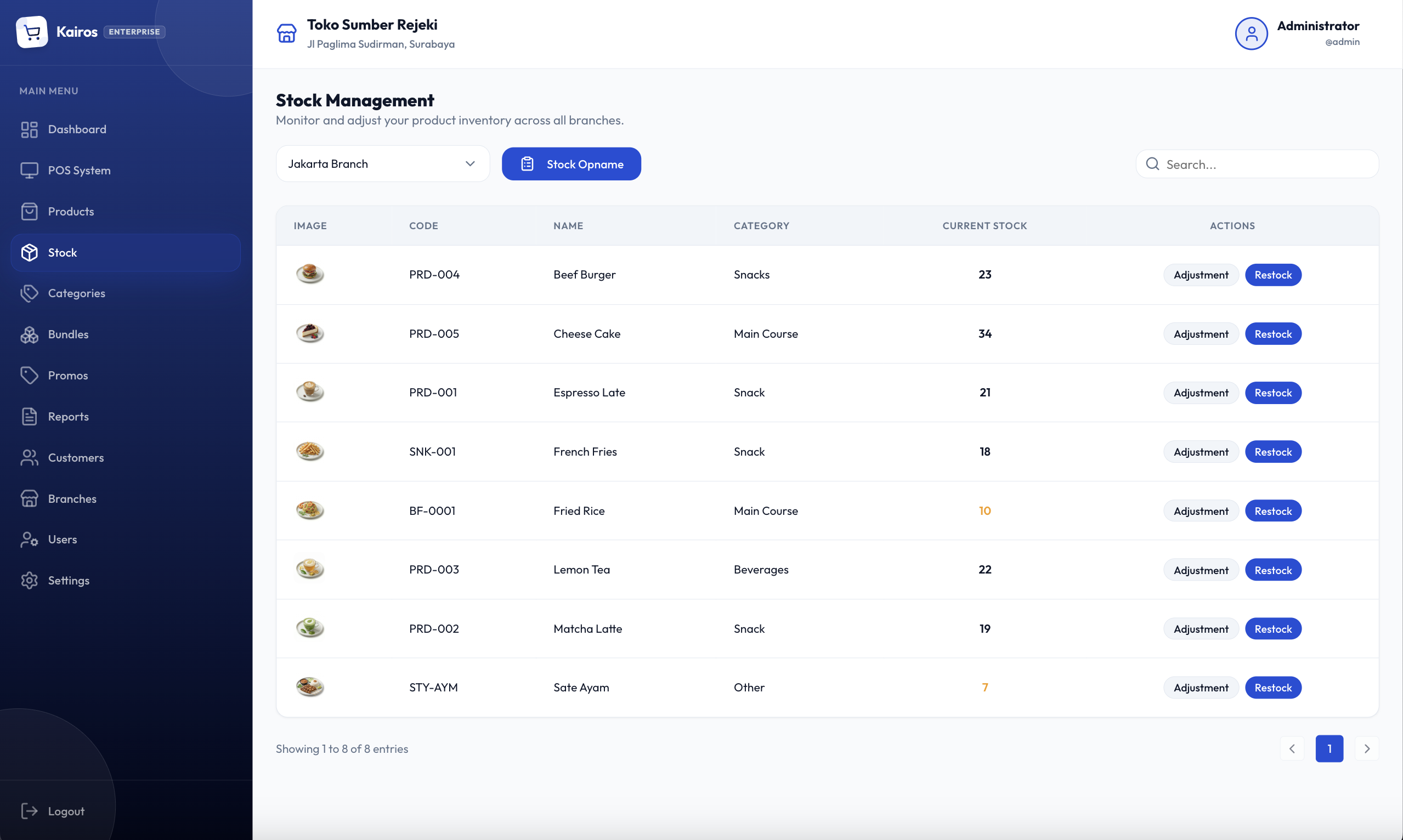This screenshot has width=1403, height=840.
Task: Go to next page arrow
Action: point(1367,749)
